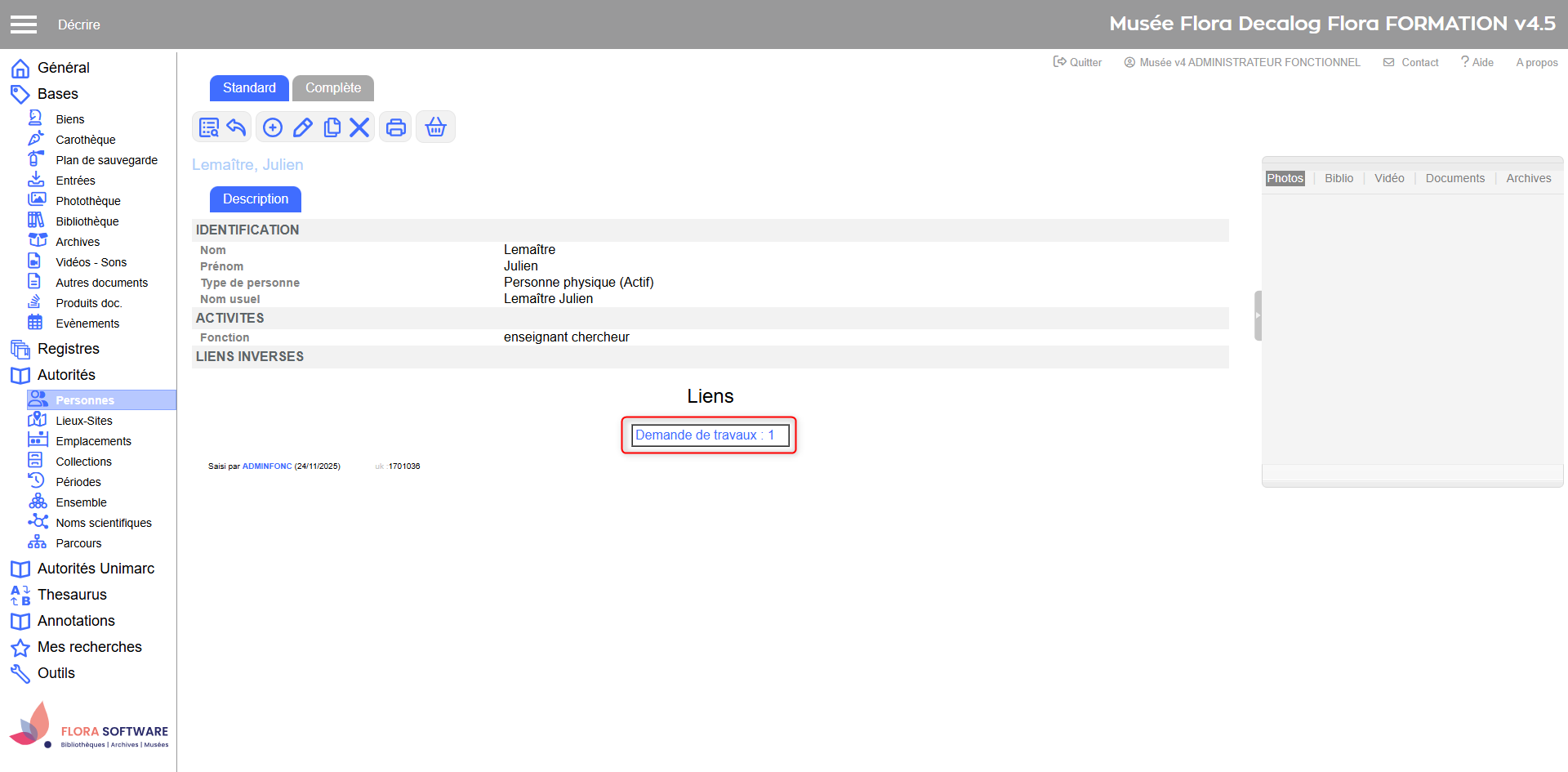Duplicate the record with copy icon
This screenshot has width=1568, height=772.
pyautogui.click(x=332, y=127)
